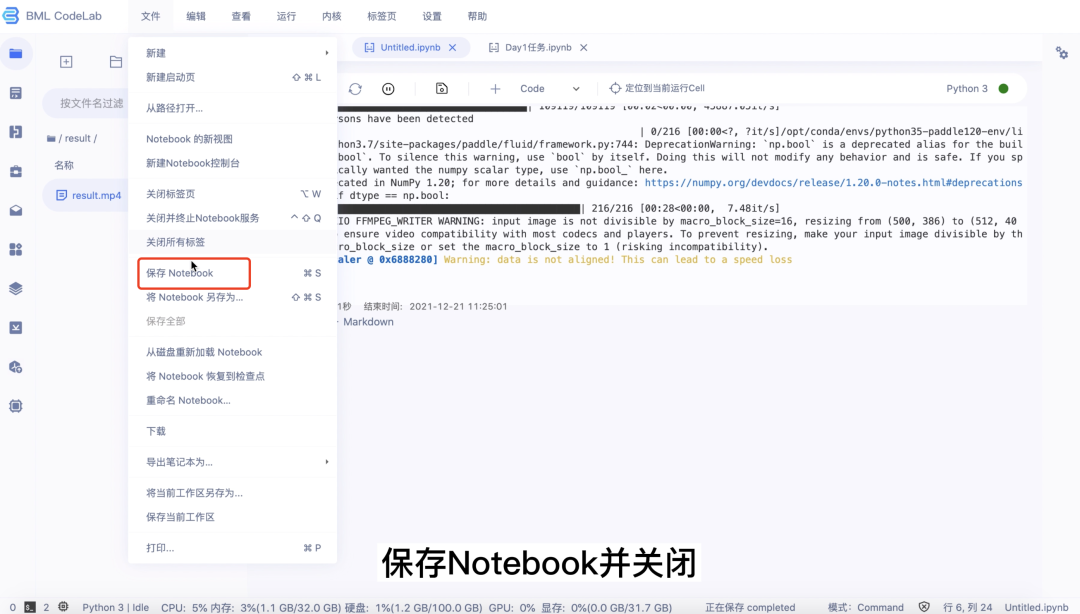
Task: Click the save notebook toolbar icon
Action: [x=442, y=88]
